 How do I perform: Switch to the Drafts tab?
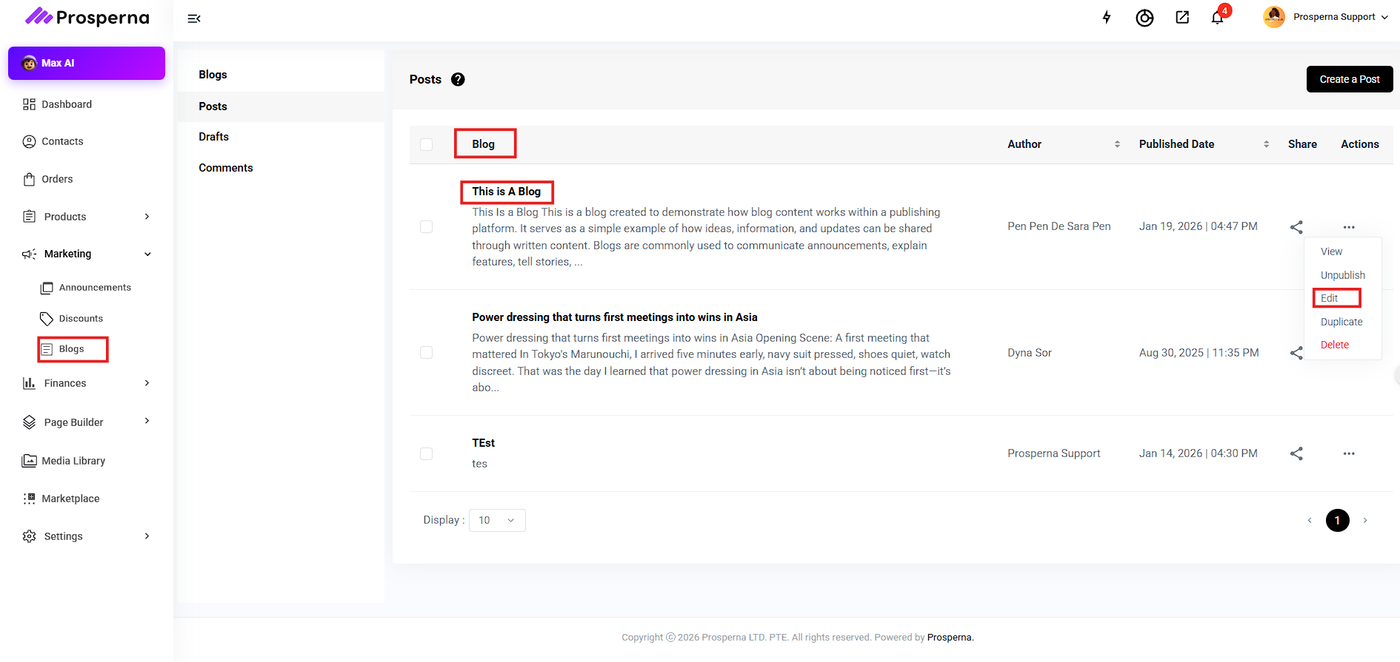(x=214, y=137)
